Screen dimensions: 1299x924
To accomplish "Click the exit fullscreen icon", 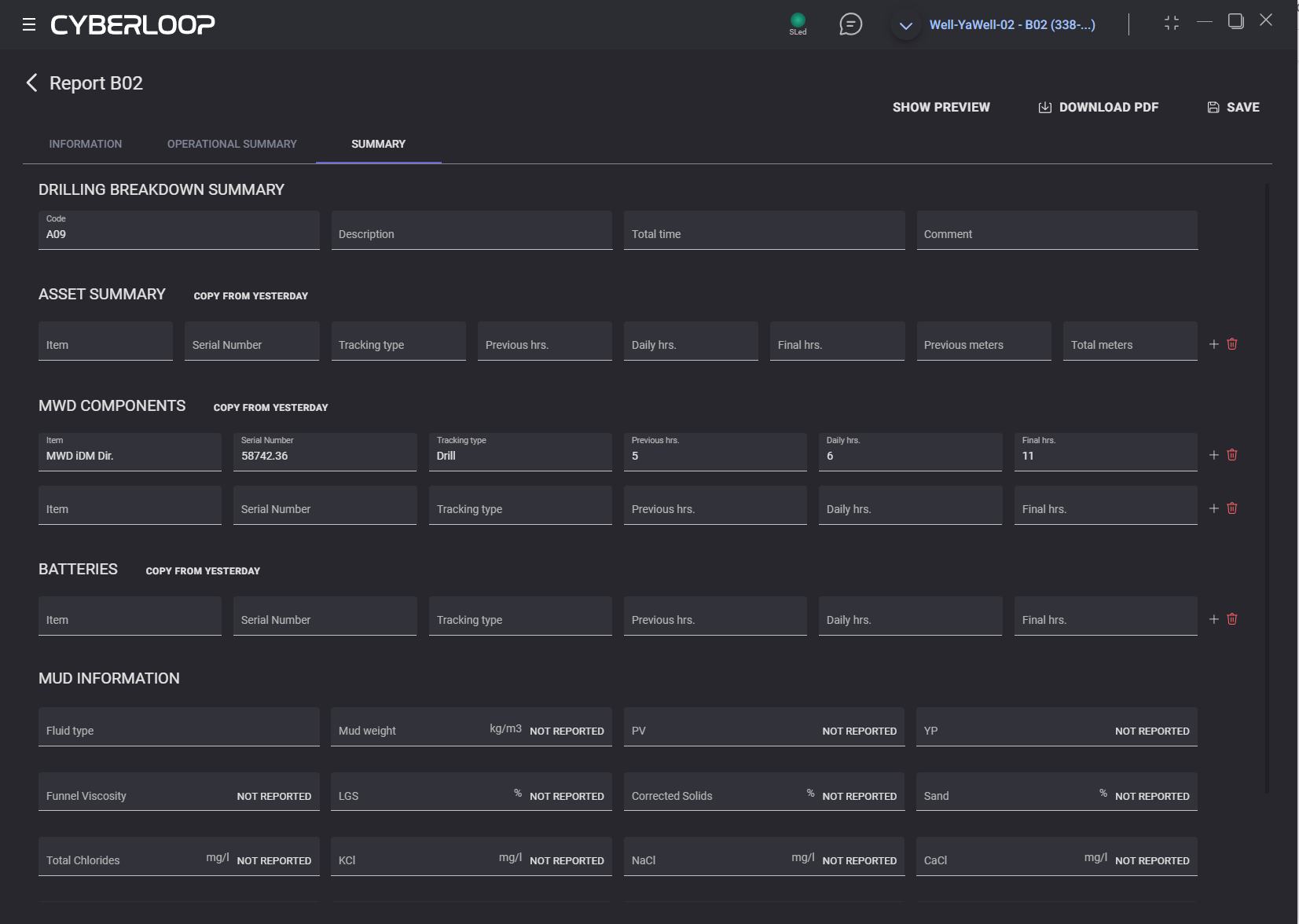I will pyautogui.click(x=1171, y=23).
